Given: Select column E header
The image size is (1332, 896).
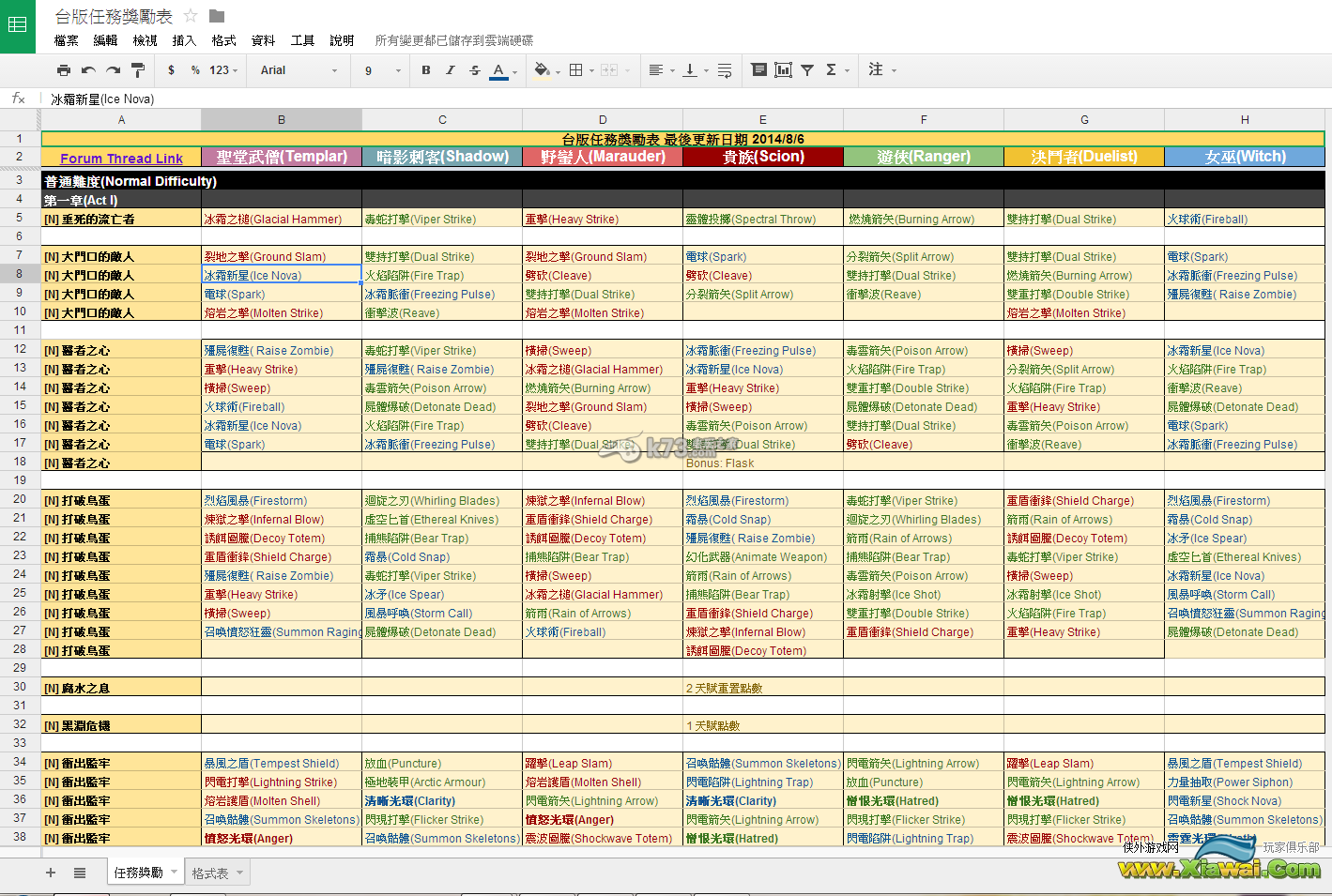Looking at the screenshot, I should coord(763,119).
